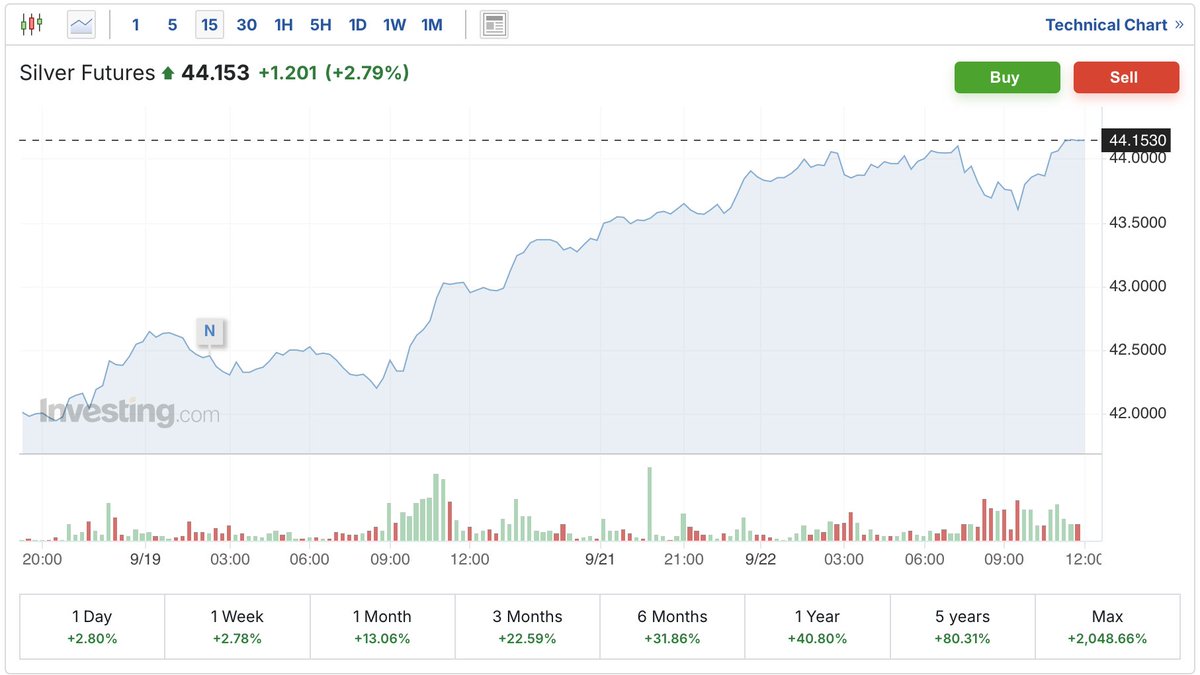Screen dimensions: 1200x675
Task: Click the green up arrow beside Silver Futures
Action: (x=168, y=73)
